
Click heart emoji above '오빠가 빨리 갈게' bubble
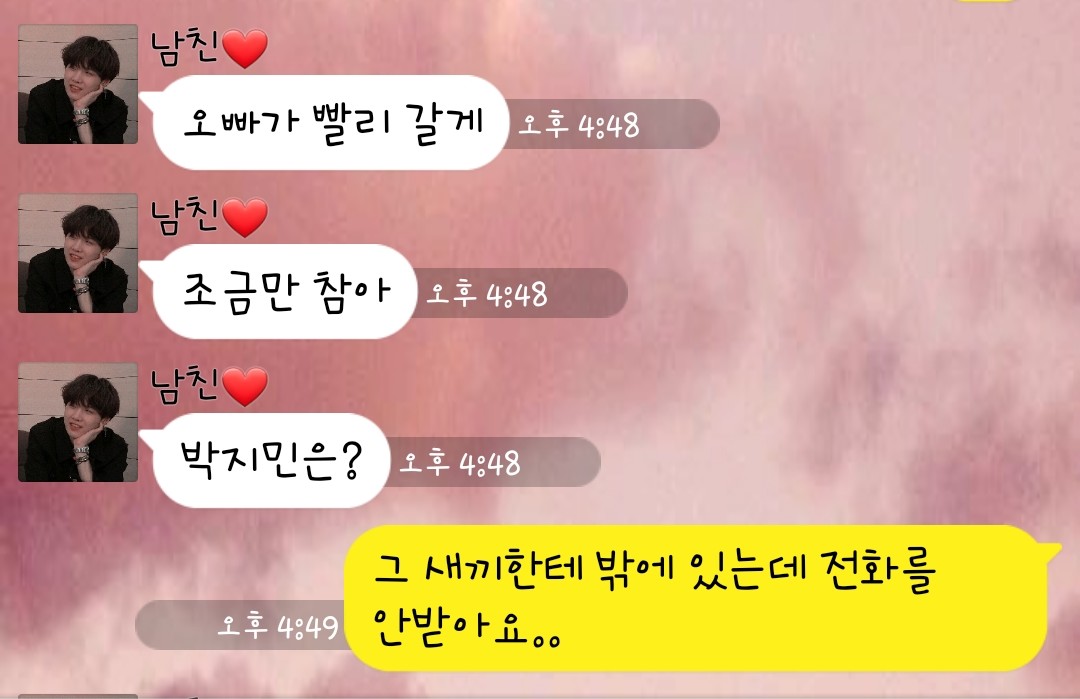[x=245, y=49]
